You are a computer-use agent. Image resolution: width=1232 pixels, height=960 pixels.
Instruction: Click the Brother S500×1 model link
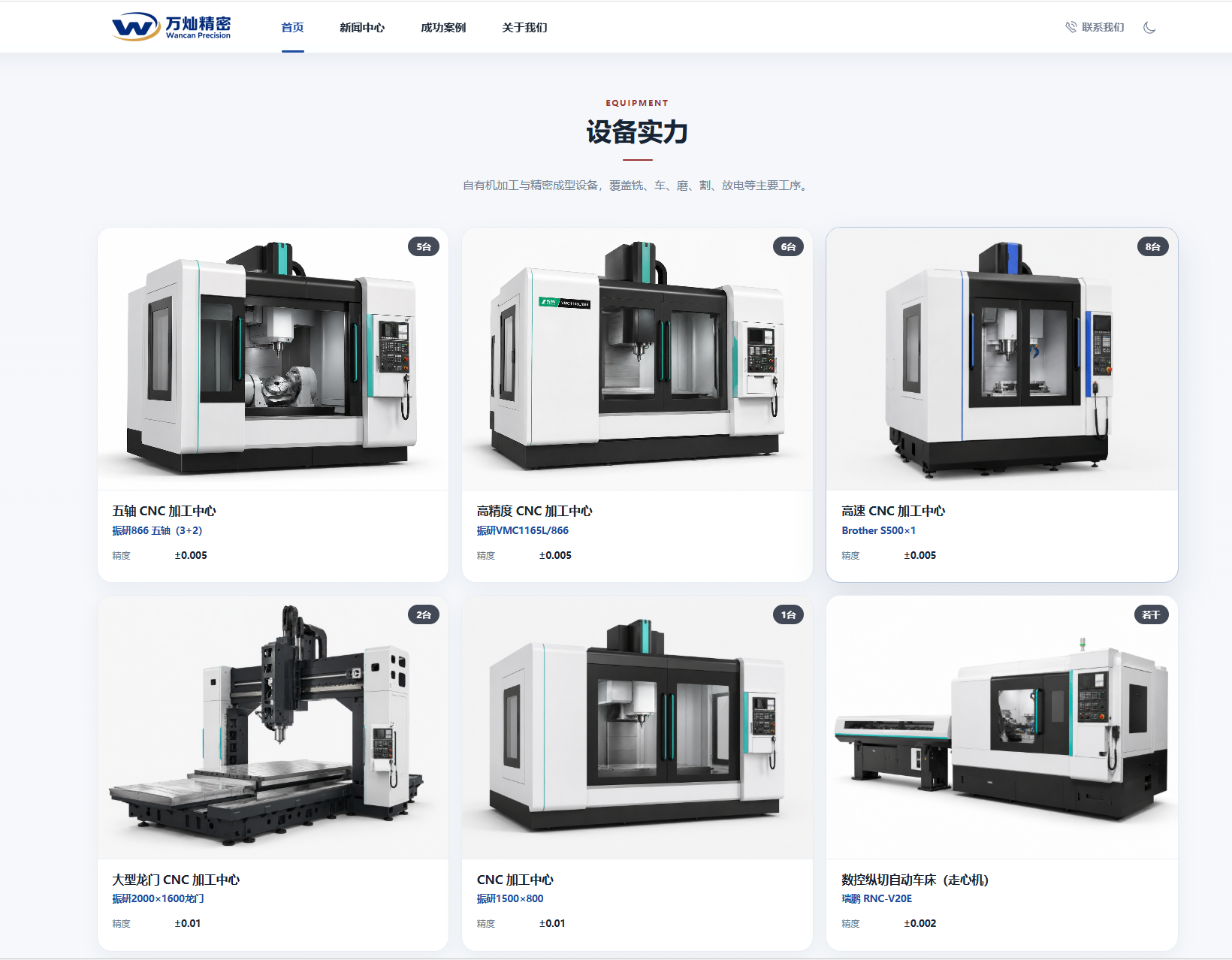[878, 530]
